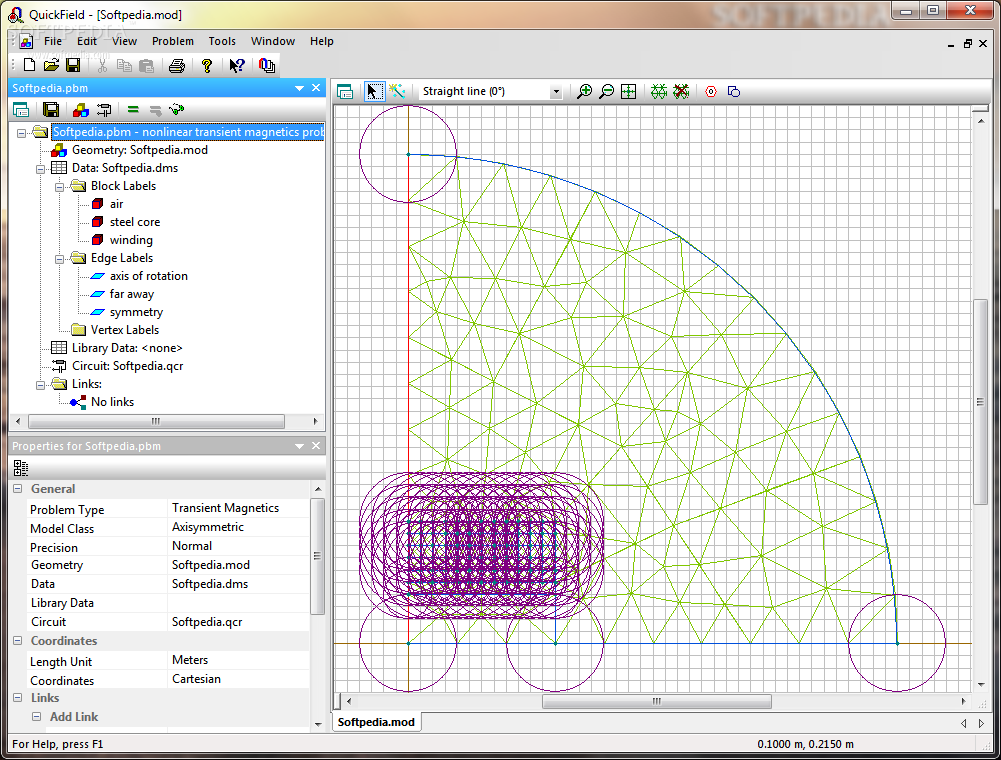Viewport: 1001px width, 760px height.
Task: Open the Help menu
Action: point(322,42)
